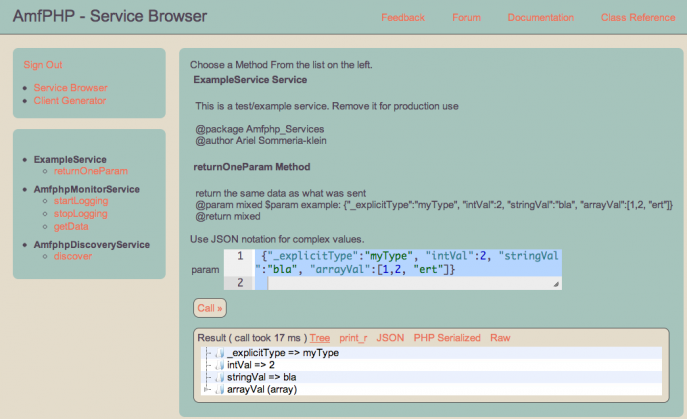Click 'Choose a Method From the list' text
Screen dimensions: 687x419
pyautogui.click(x=281, y=65)
